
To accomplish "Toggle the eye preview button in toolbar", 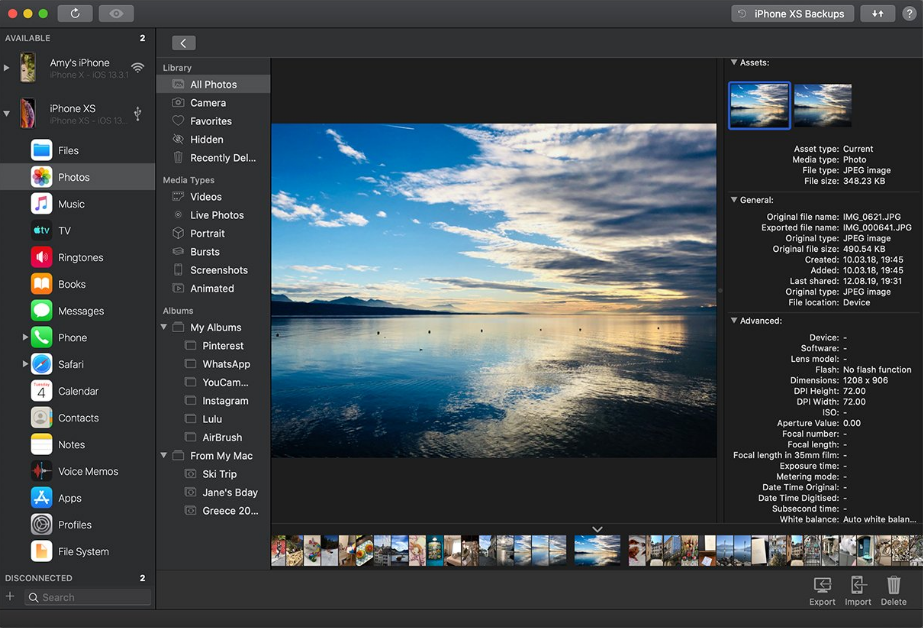I will click(x=117, y=14).
